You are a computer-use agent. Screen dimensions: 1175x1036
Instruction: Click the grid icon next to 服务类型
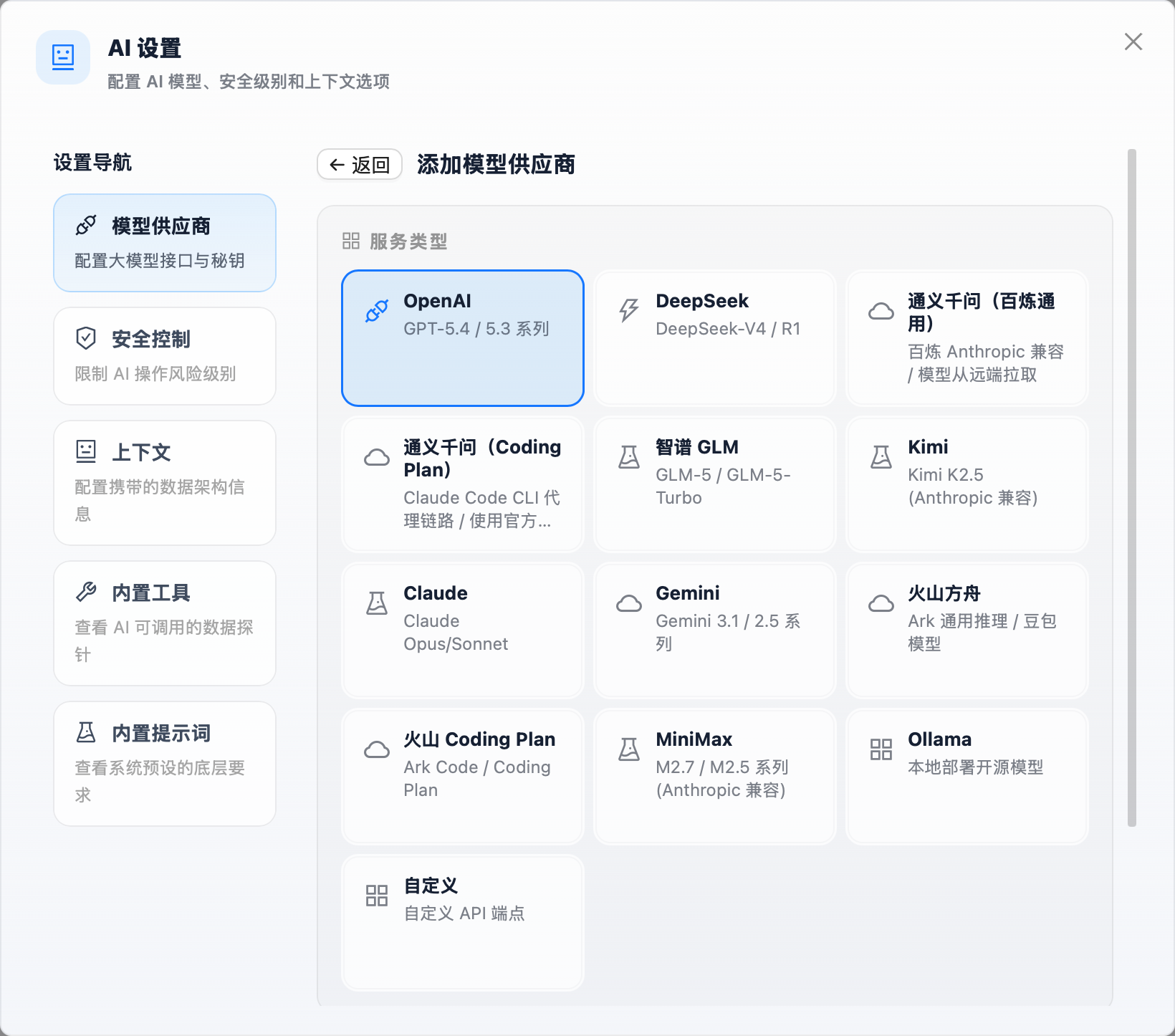(351, 241)
